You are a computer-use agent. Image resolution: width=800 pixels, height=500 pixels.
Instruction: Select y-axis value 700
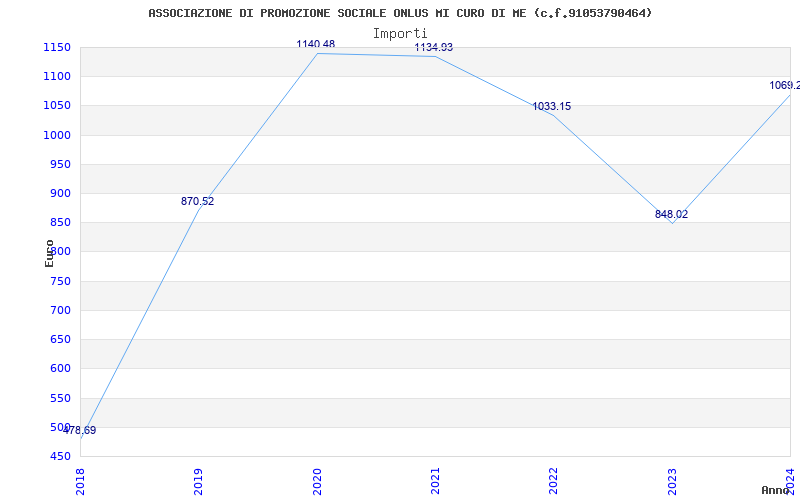pyautogui.click(x=61, y=310)
